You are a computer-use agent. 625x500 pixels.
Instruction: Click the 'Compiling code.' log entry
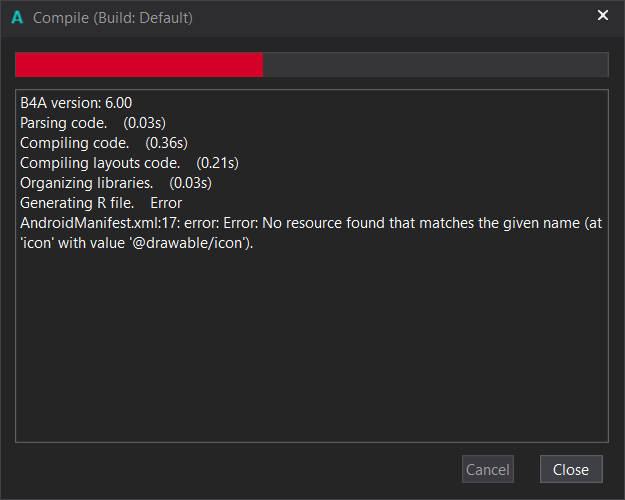72,143
